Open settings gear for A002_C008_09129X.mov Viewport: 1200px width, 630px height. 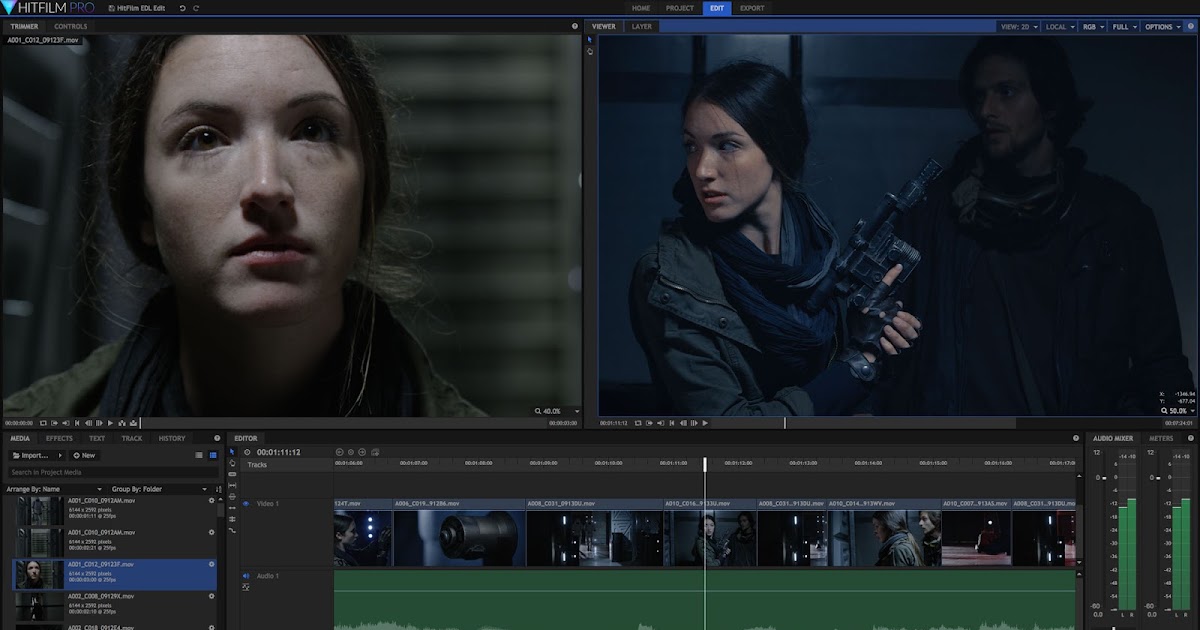point(212,597)
